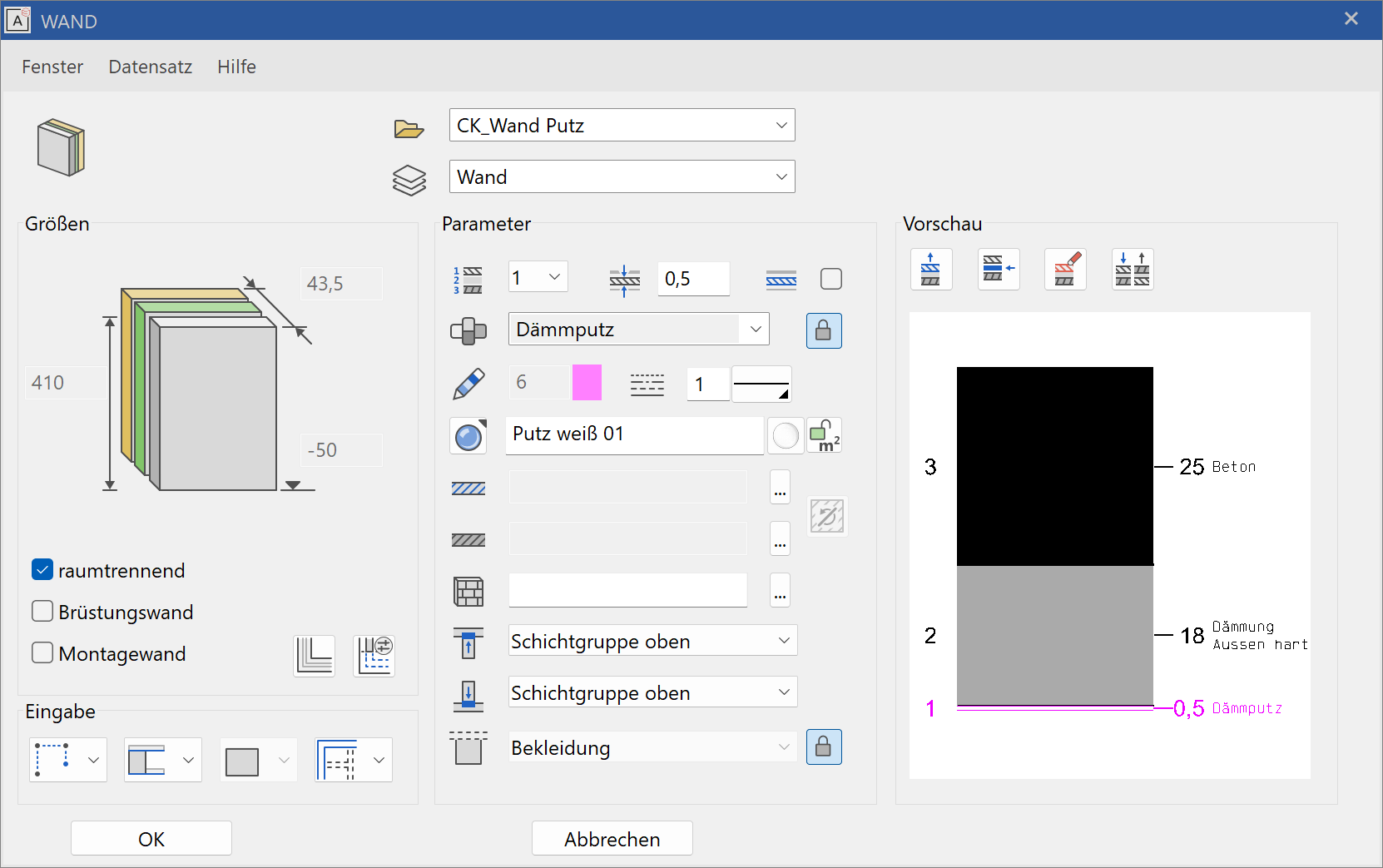The image size is (1383, 868).
Task: Tick the checkbox beside hatched layer line icon
Action: (x=831, y=279)
